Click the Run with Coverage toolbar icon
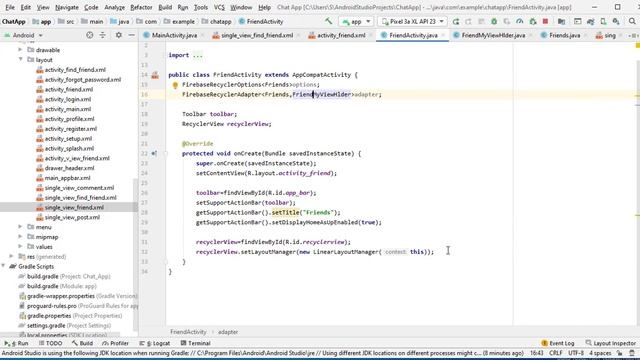 coord(507,21)
